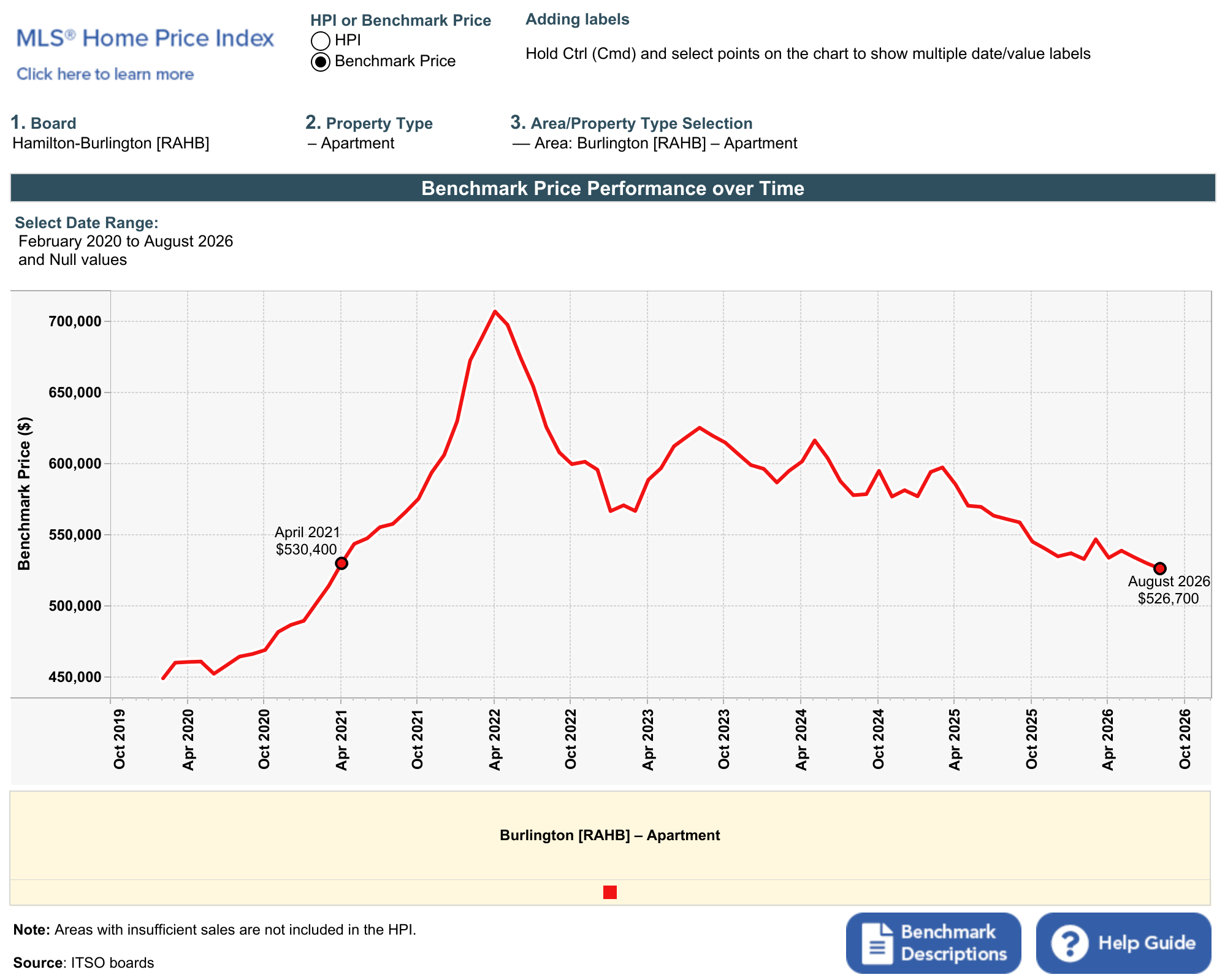Click the 650,000 y-axis label

click(75, 392)
